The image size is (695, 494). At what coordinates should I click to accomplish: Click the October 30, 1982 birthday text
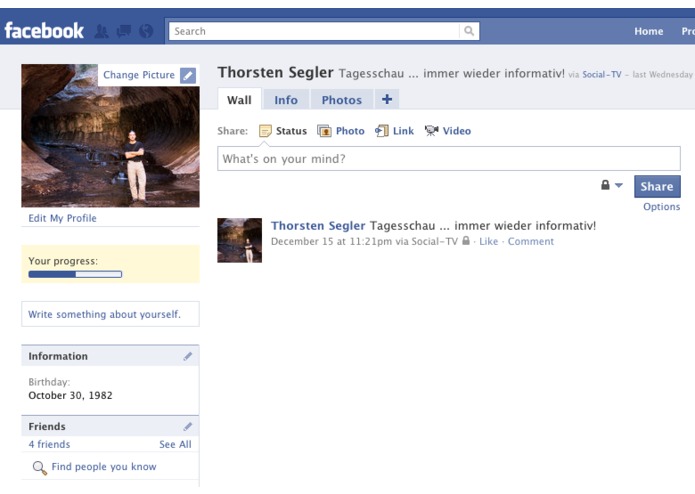[x=70, y=395]
